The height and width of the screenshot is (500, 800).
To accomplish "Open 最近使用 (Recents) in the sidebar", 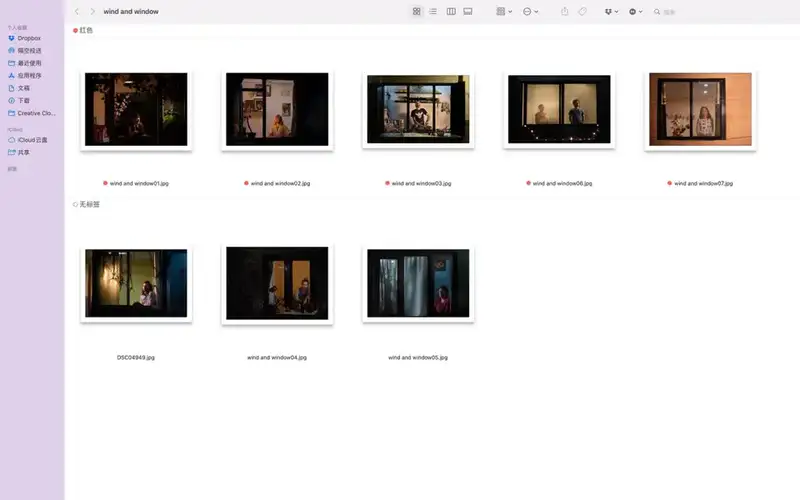I will [32, 63].
